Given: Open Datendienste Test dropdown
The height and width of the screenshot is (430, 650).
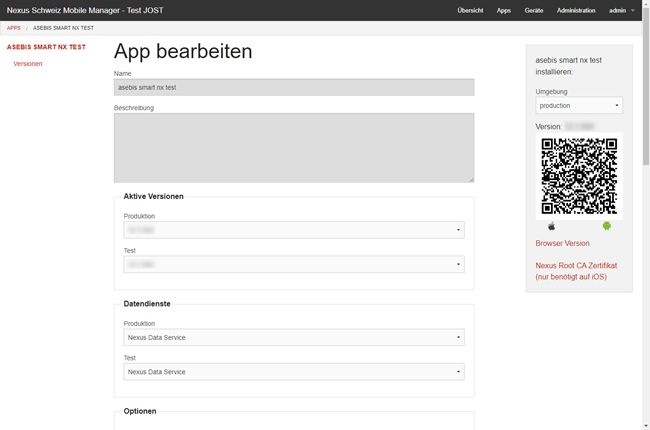Looking at the screenshot, I should [294, 372].
